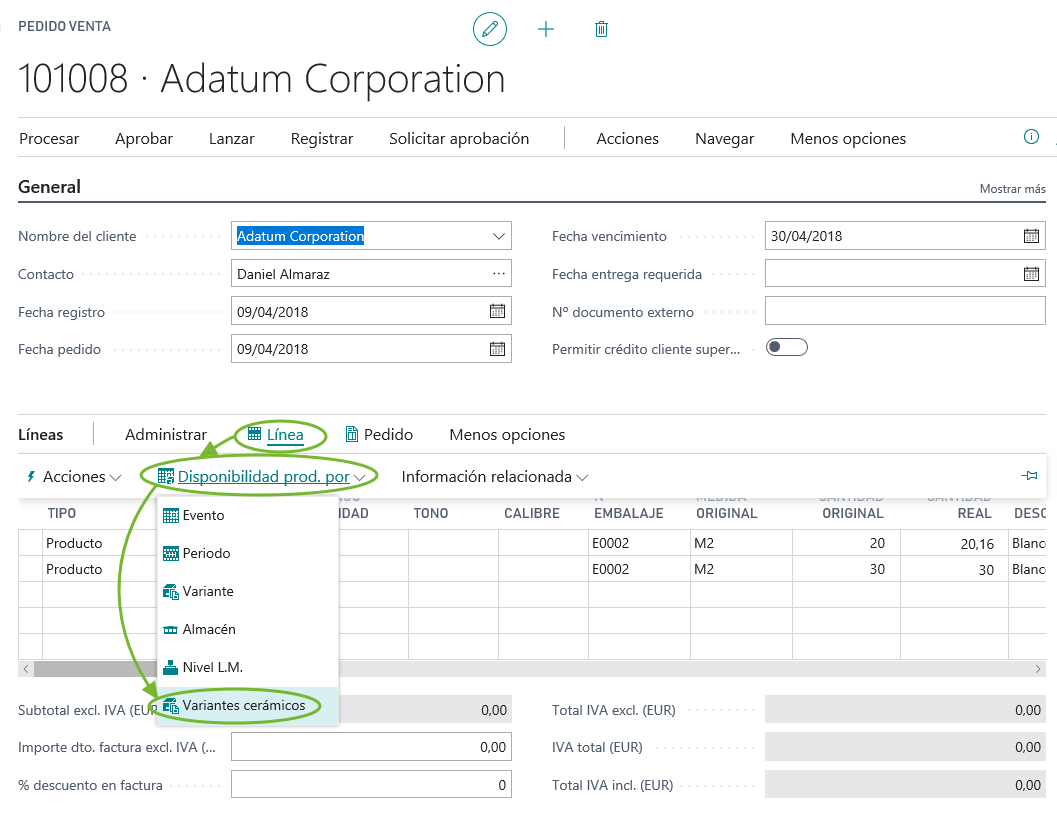This screenshot has height=830, width=1057.
Task: Click the Nivel L.M. icon in menu
Action: (x=171, y=668)
